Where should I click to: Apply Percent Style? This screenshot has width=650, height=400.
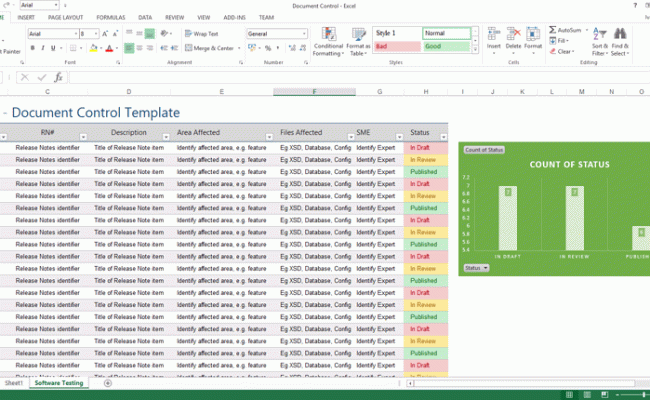coord(268,48)
